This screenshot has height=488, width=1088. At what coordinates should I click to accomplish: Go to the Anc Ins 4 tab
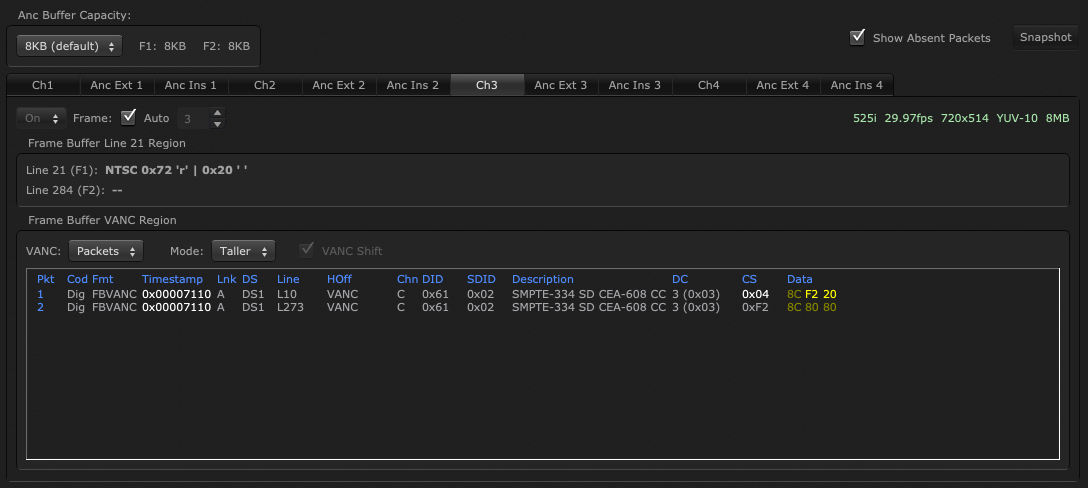(857, 85)
